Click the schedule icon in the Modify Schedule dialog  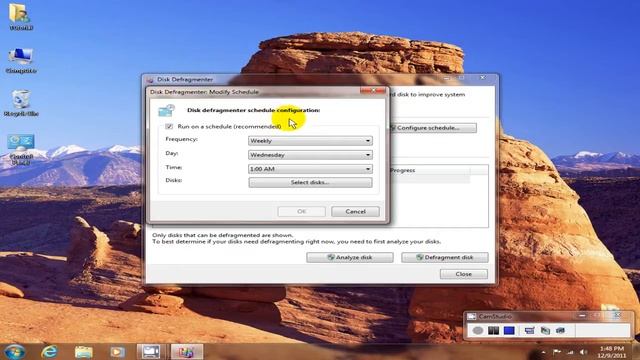(x=167, y=110)
